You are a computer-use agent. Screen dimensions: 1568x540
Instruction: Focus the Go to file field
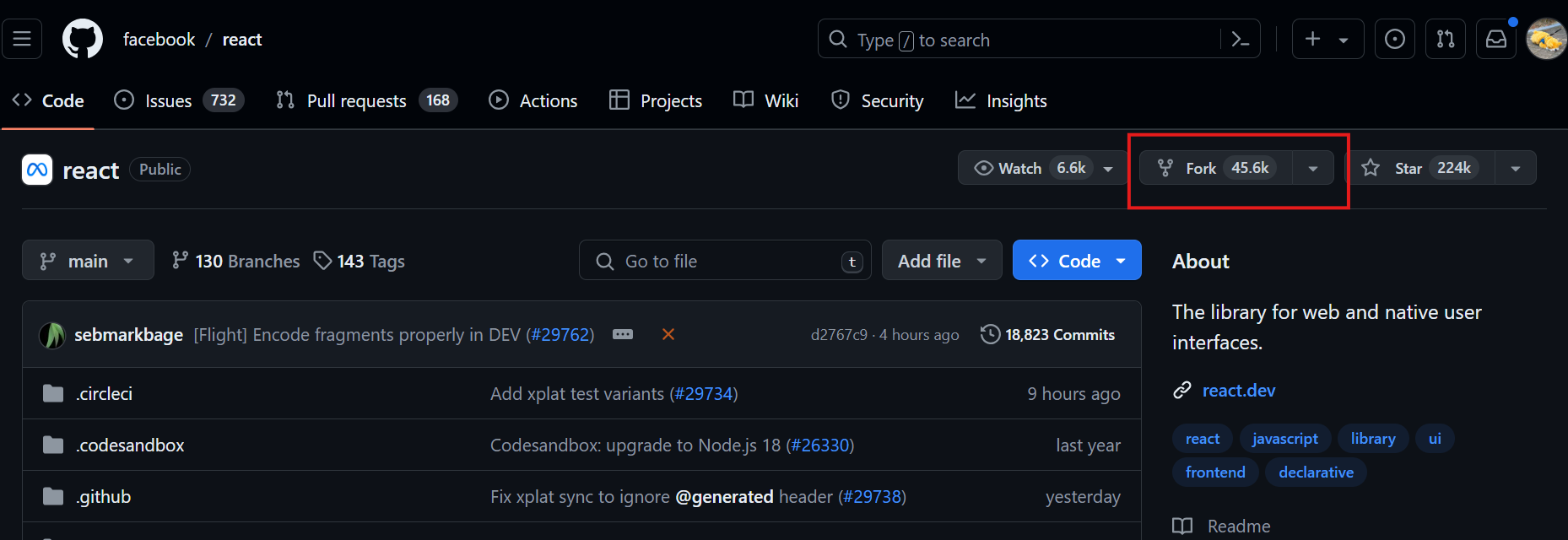point(726,261)
